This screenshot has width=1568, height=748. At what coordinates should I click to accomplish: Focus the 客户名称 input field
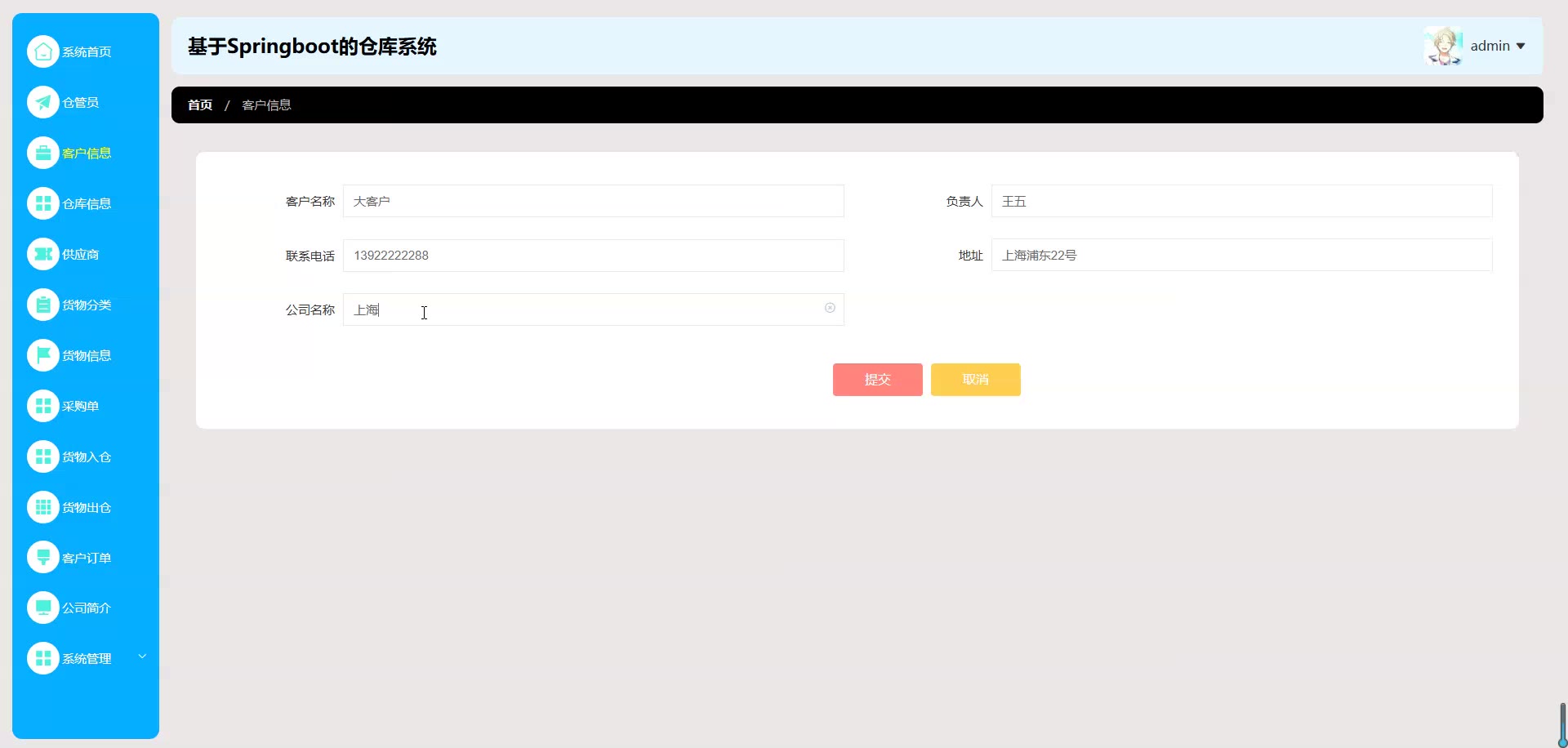coord(594,201)
